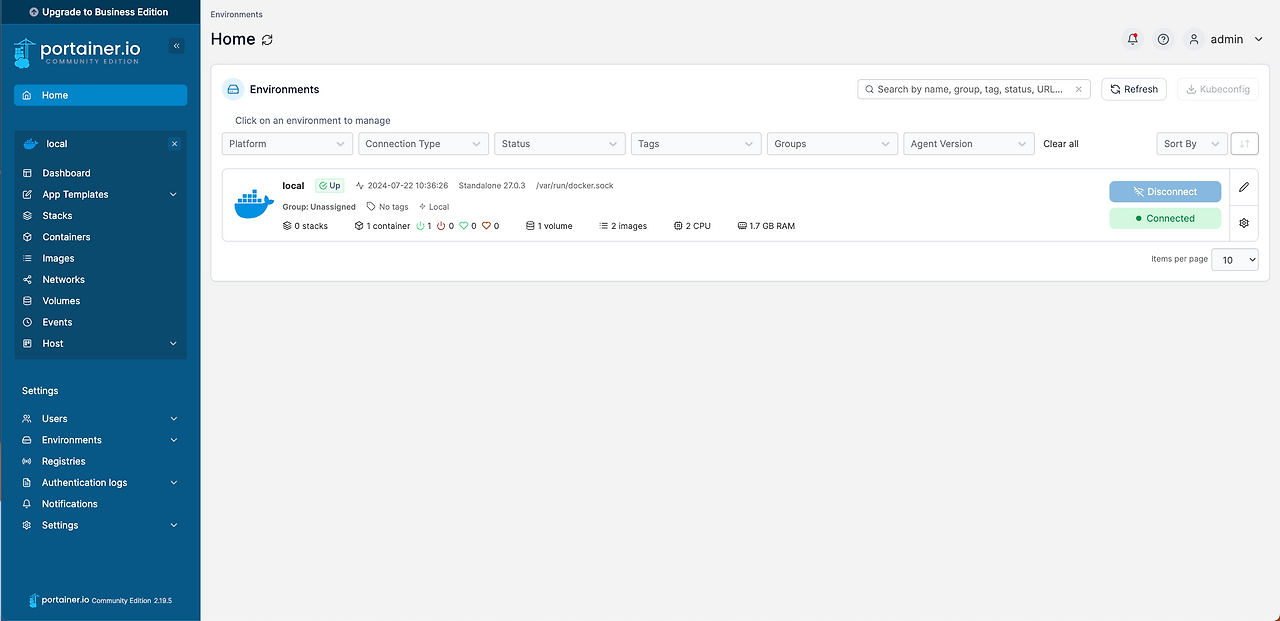Screen dimensions: 1280x621
Task: Toggle the sort order arrows button
Action: 1244,144
